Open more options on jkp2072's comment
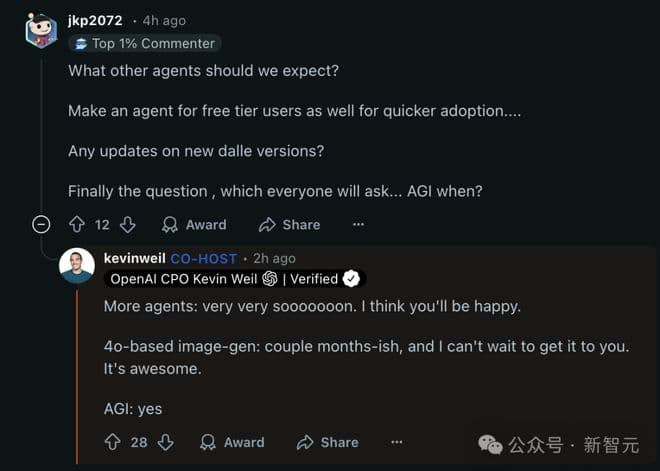The width and height of the screenshot is (660, 471). click(x=358, y=225)
